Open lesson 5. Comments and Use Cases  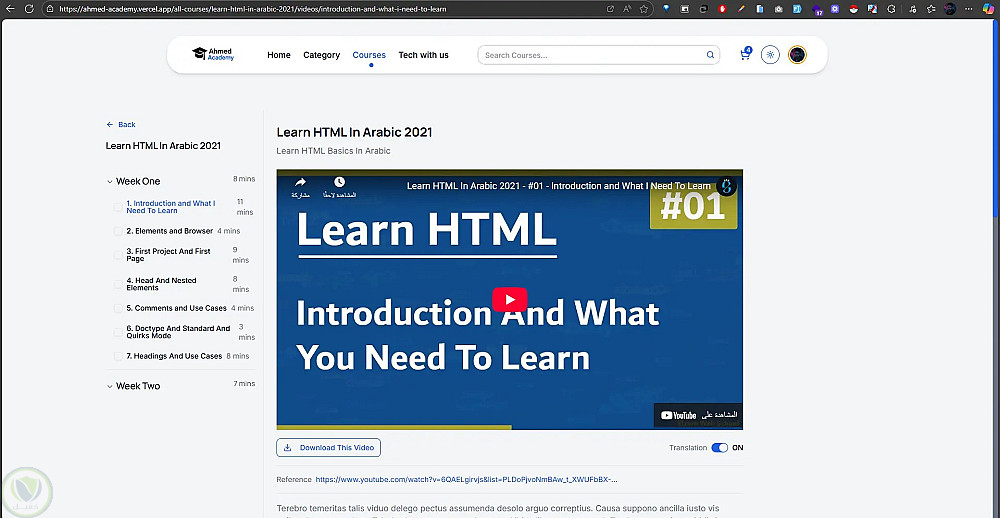pos(176,308)
